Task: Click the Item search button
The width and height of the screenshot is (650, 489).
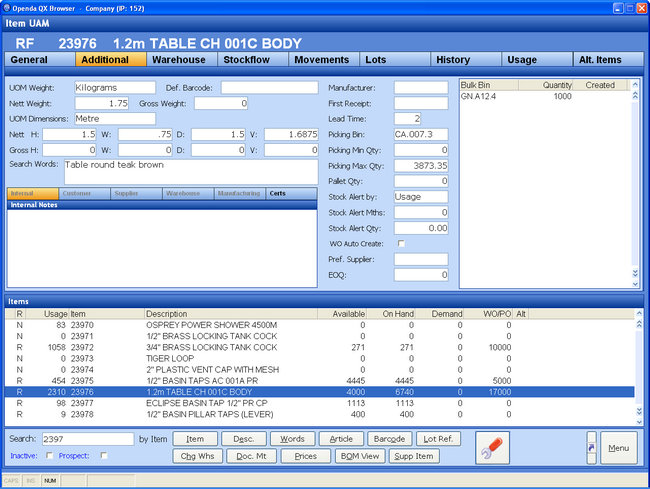Action: (x=195, y=439)
